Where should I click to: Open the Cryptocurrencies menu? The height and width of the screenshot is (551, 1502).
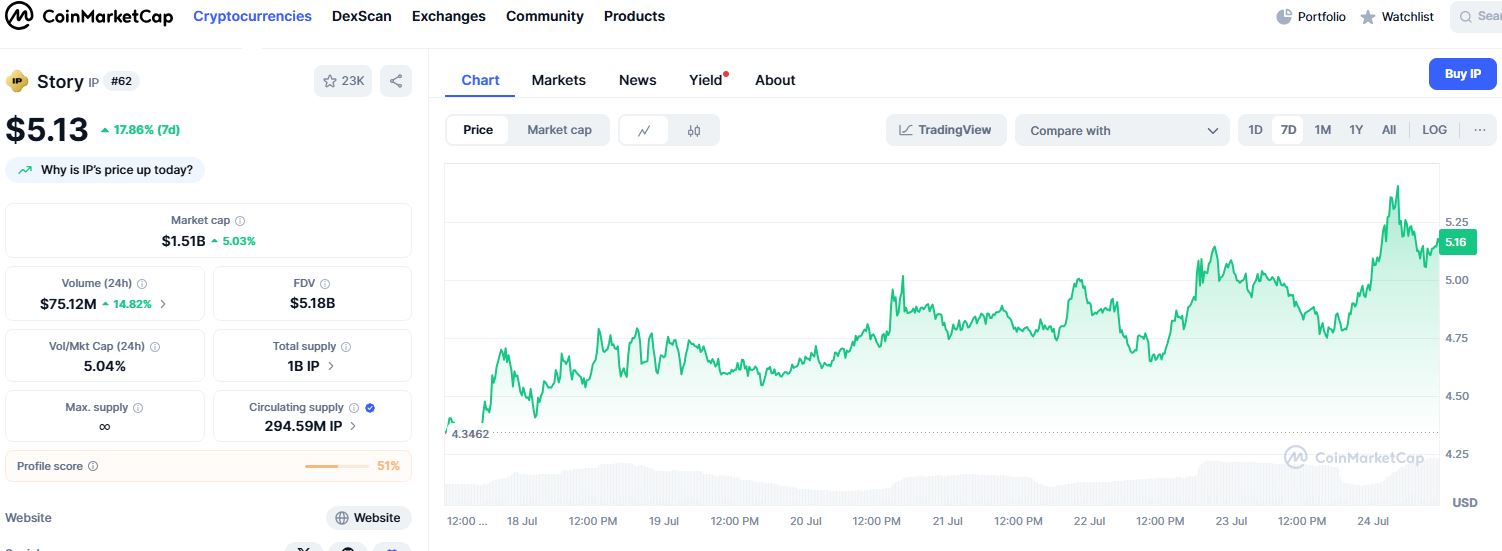click(252, 16)
